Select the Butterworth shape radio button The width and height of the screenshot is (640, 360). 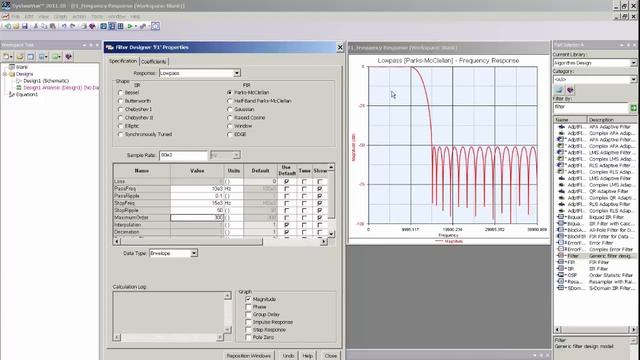120,101
